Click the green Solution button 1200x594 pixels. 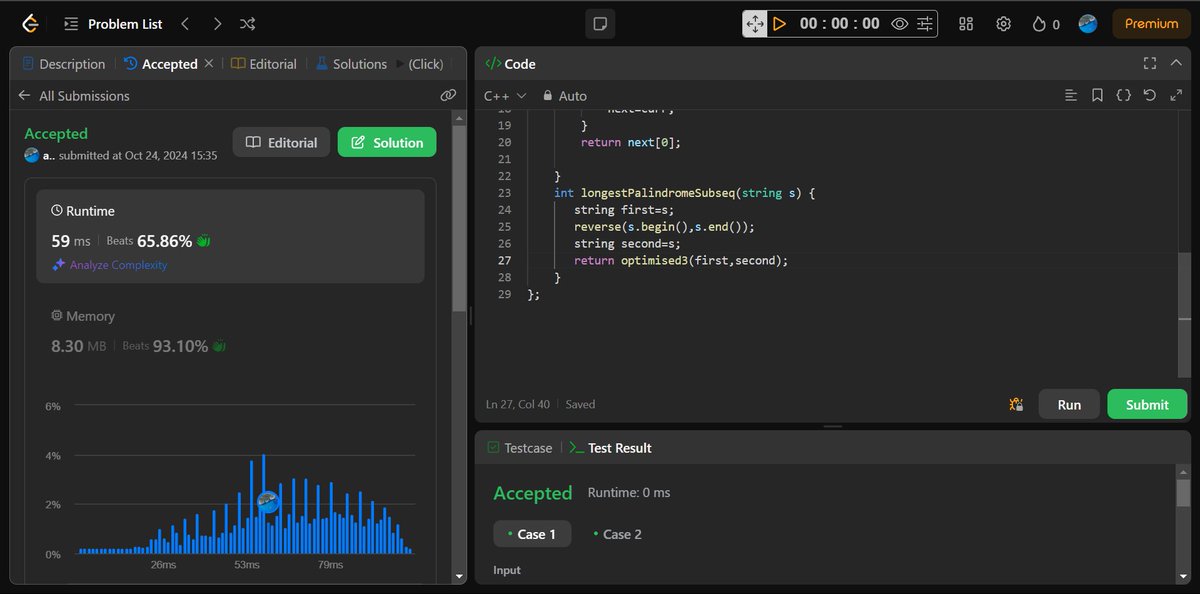387,142
